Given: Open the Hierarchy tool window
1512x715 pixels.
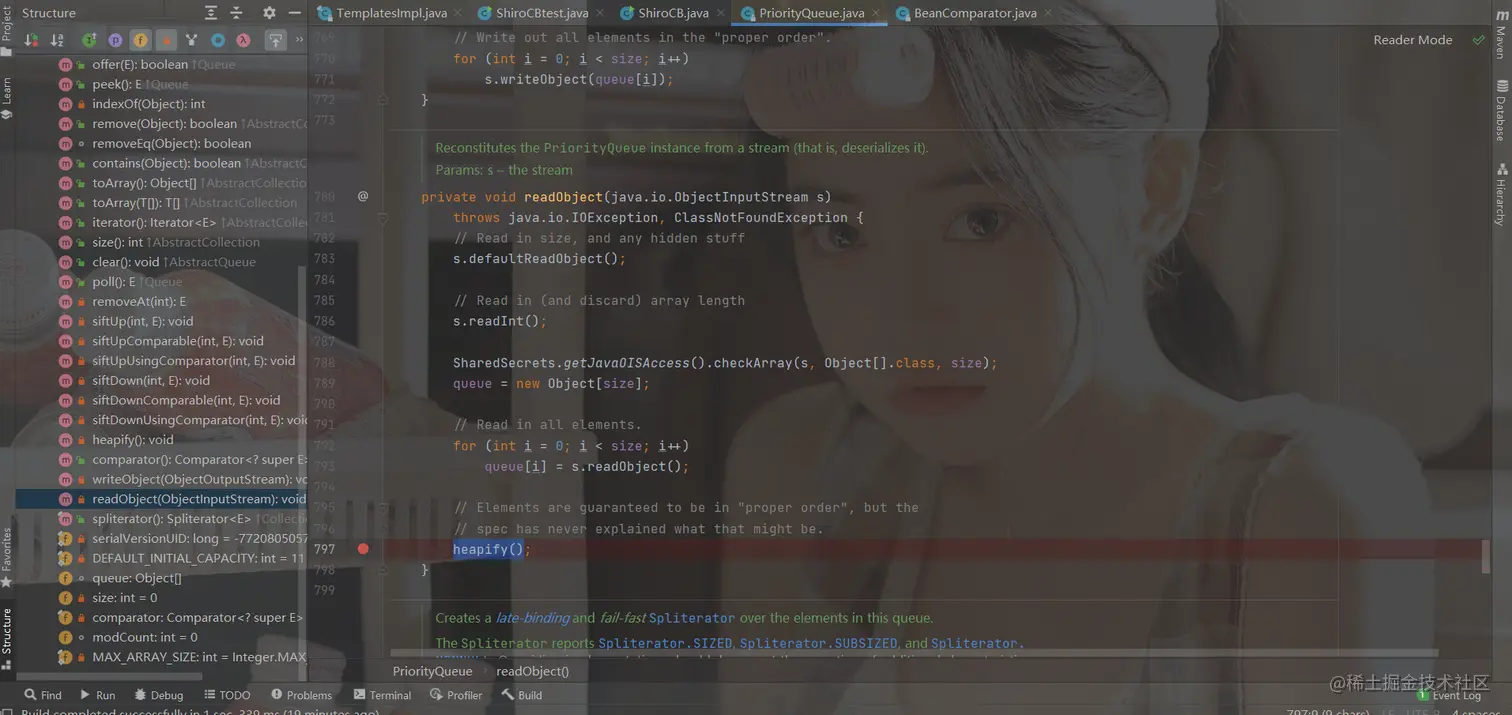Looking at the screenshot, I should point(1501,194).
